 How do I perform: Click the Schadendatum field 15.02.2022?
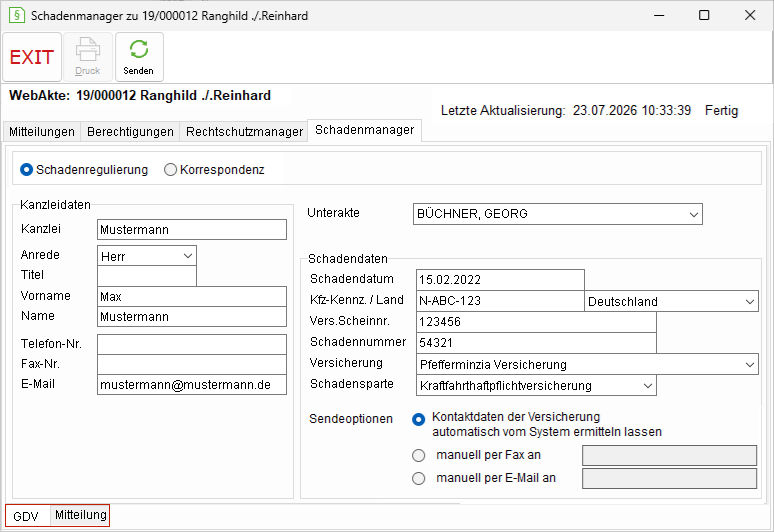[x=500, y=280]
